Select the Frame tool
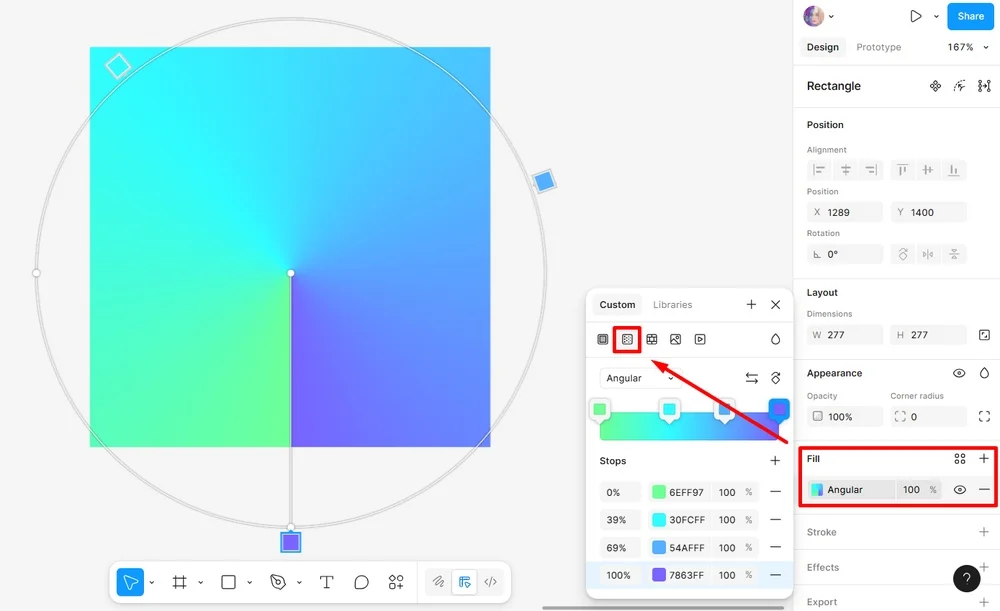Image resolution: width=1000 pixels, height=611 pixels. tap(179, 582)
